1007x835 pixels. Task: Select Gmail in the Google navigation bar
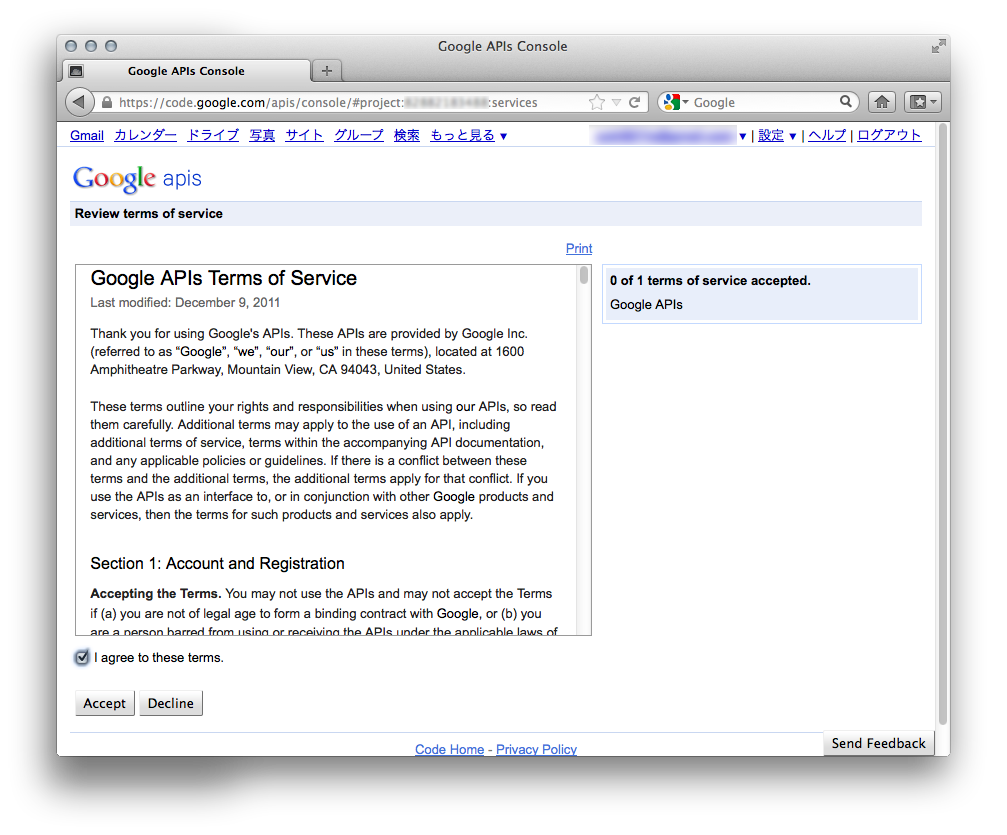86,135
